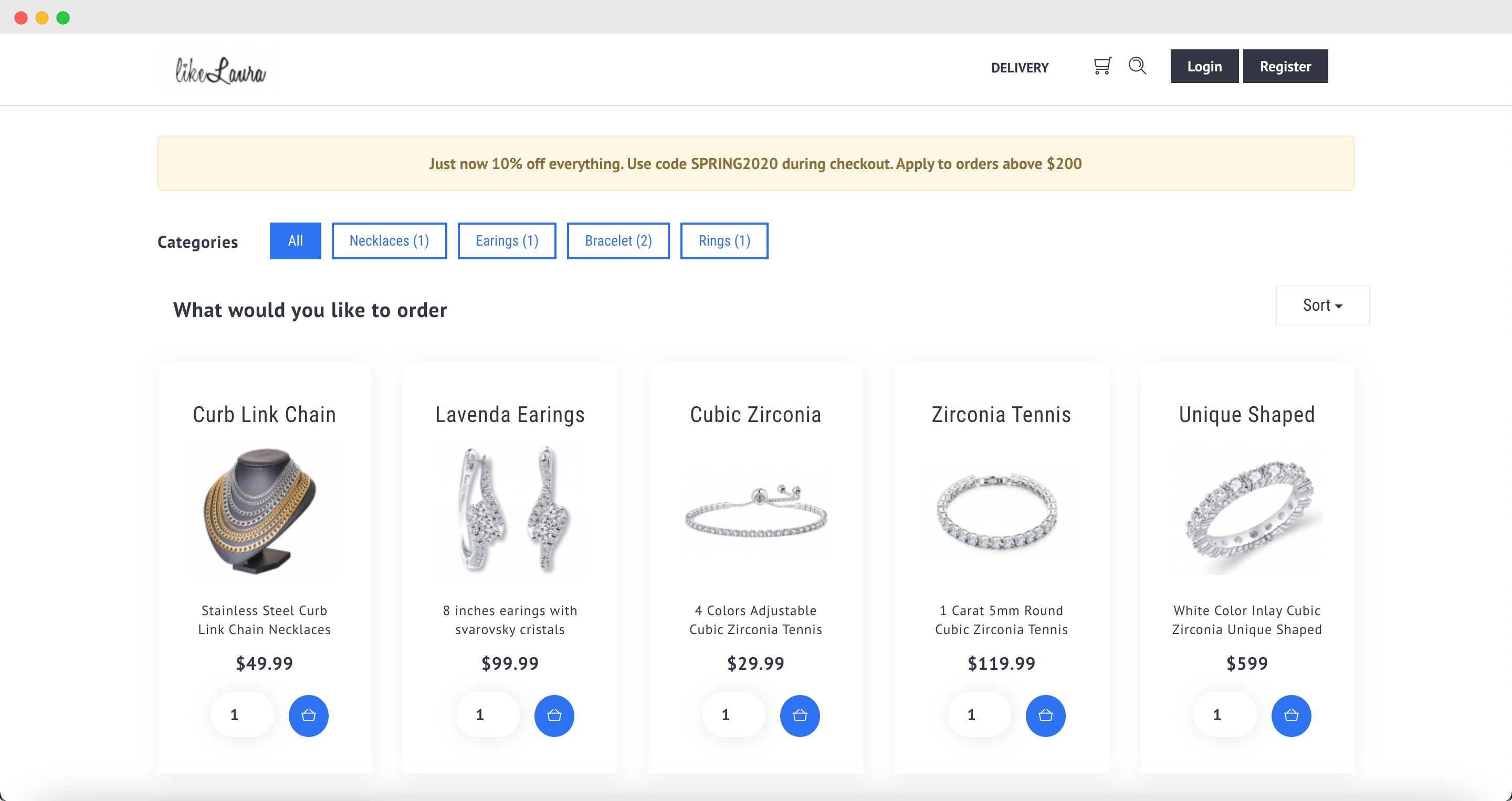Click the search magnifier icon

(x=1137, y=66)
